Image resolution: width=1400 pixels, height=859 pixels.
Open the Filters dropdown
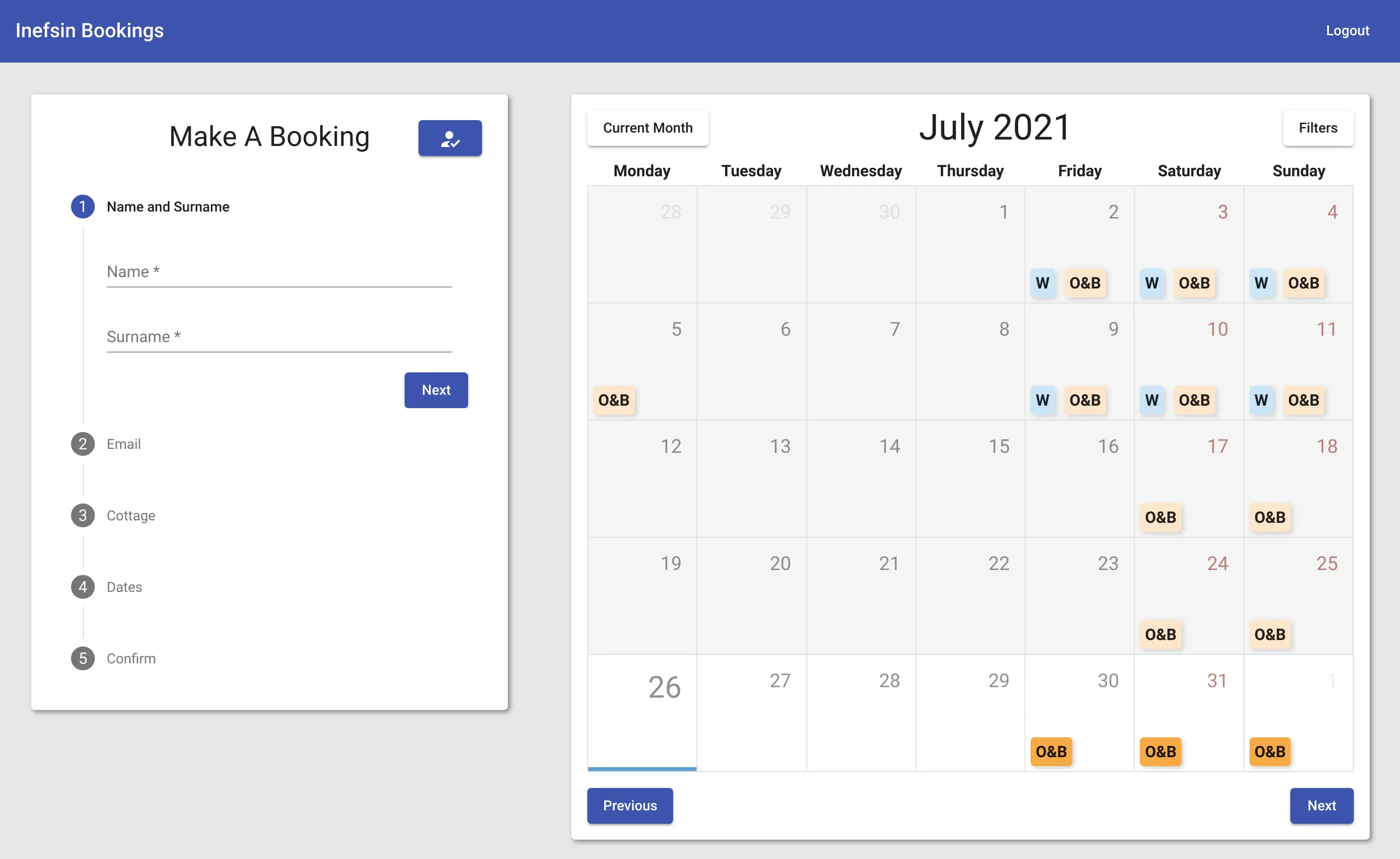(x=1317, y=128)
